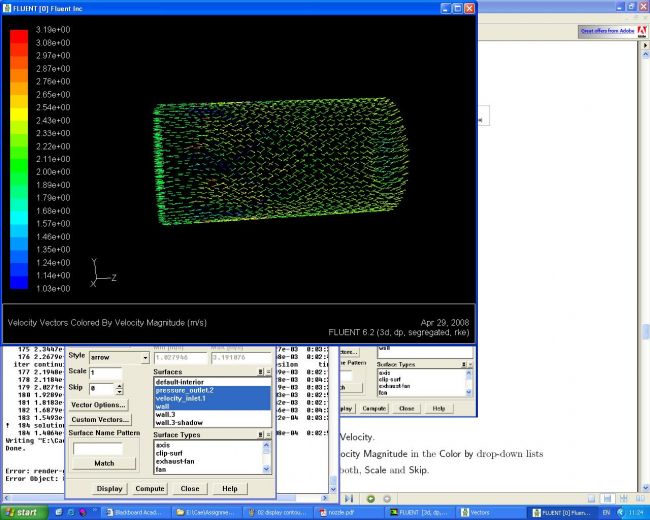The image size is (650, 520).
Task: Select velocity_inlet.1 surface
Action: click(x=212, y=398)
